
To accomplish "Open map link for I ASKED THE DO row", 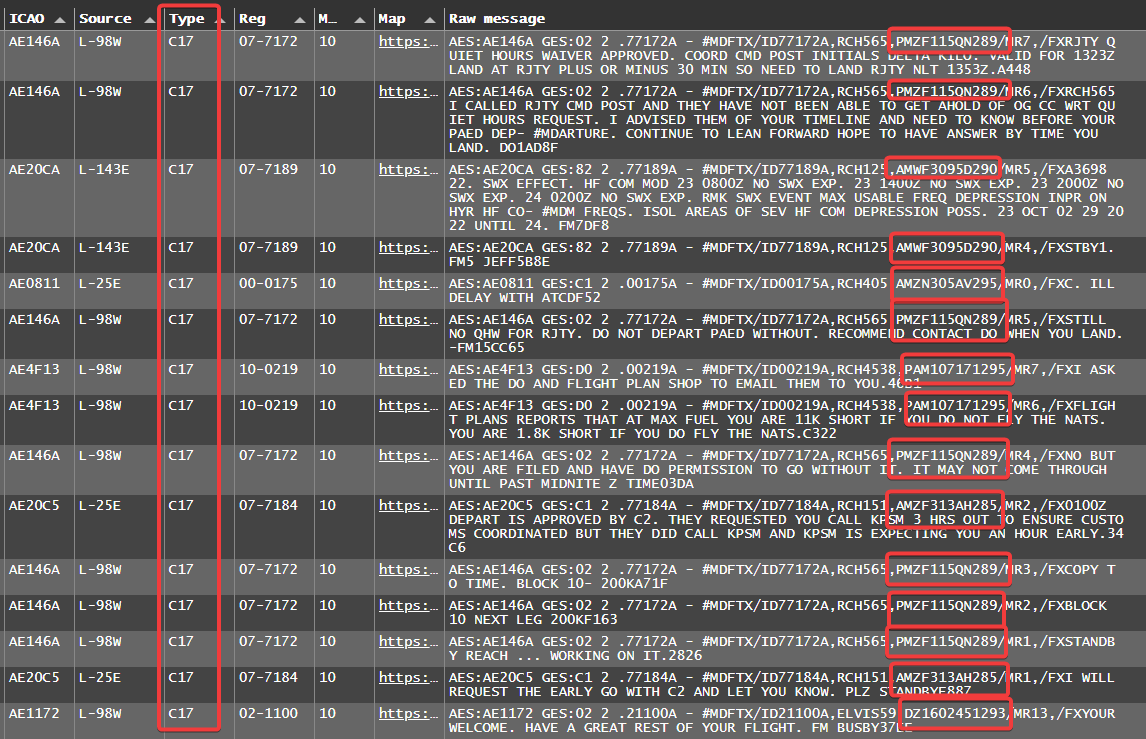I will (408, 369).
